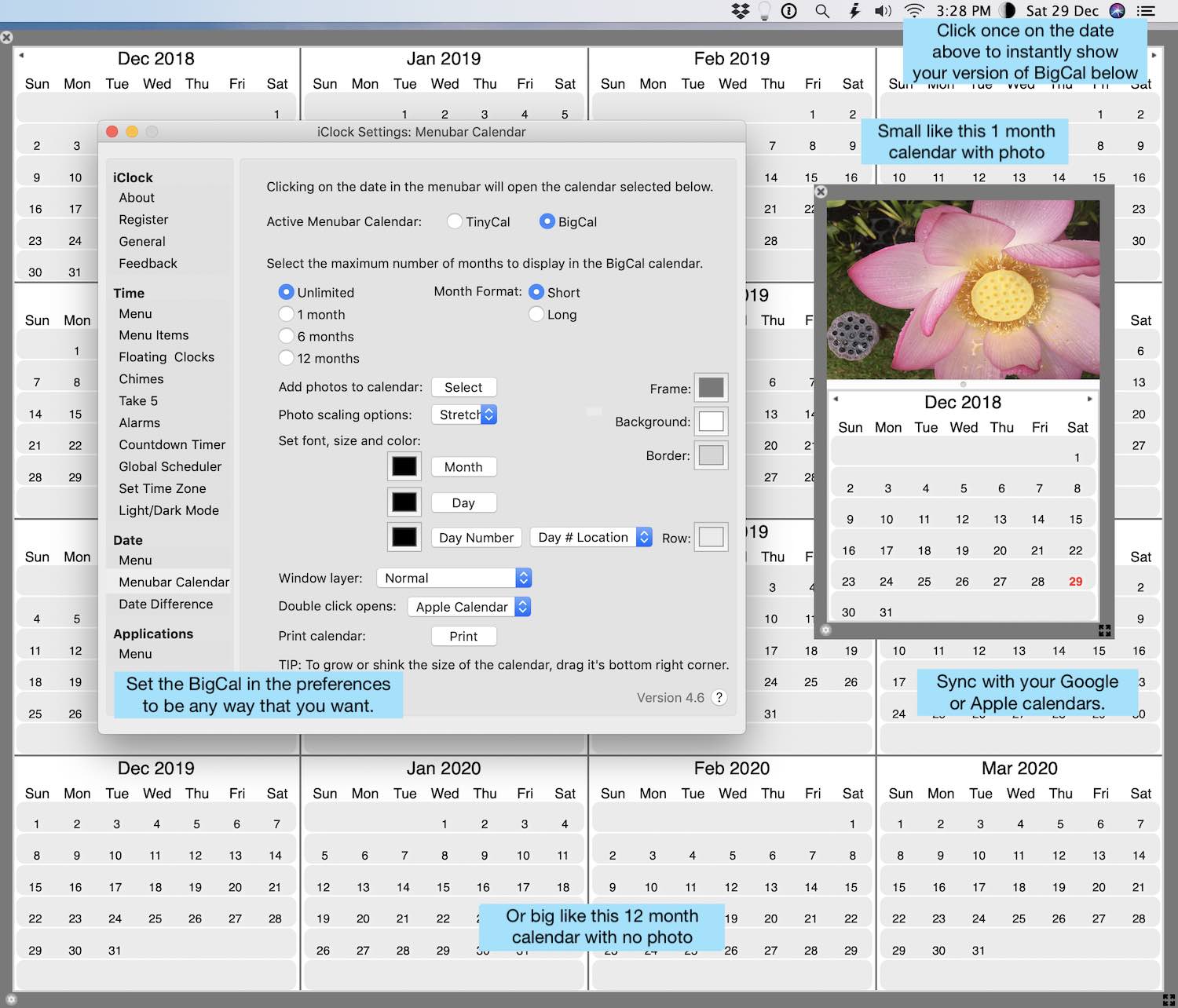This screenshot has width=1178, height=1008.
Task: Open help question mark button
Action: click(719, 697)
